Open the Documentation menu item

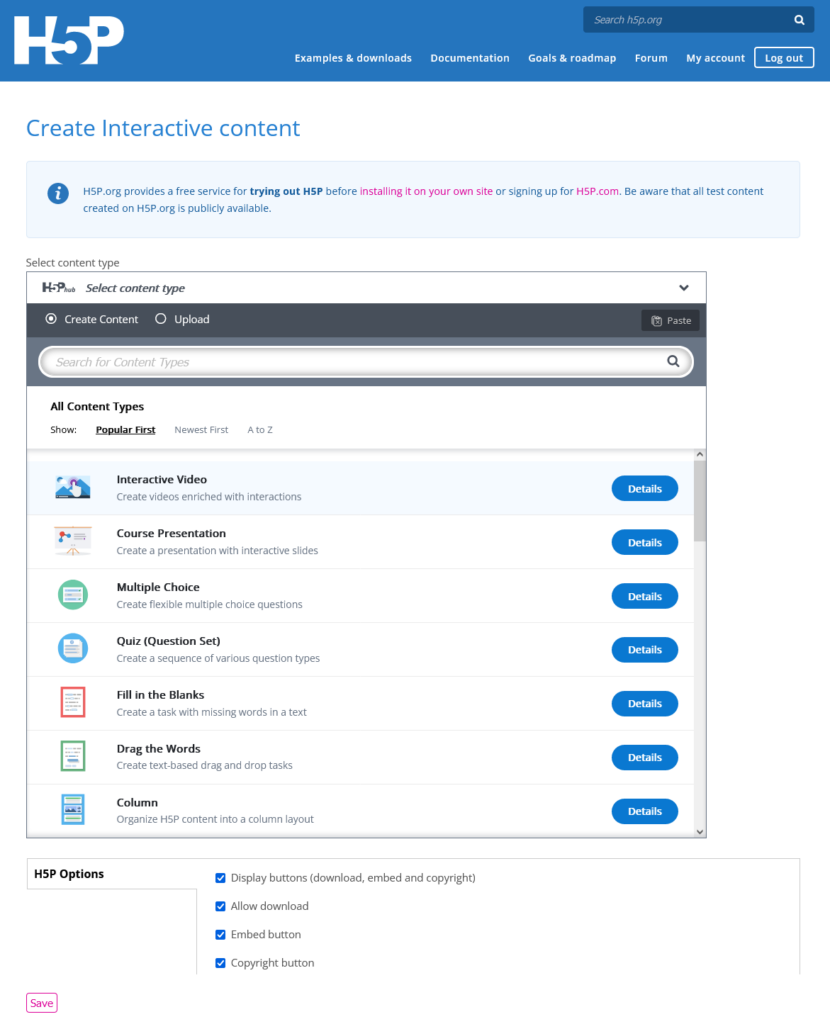[470, 58]
